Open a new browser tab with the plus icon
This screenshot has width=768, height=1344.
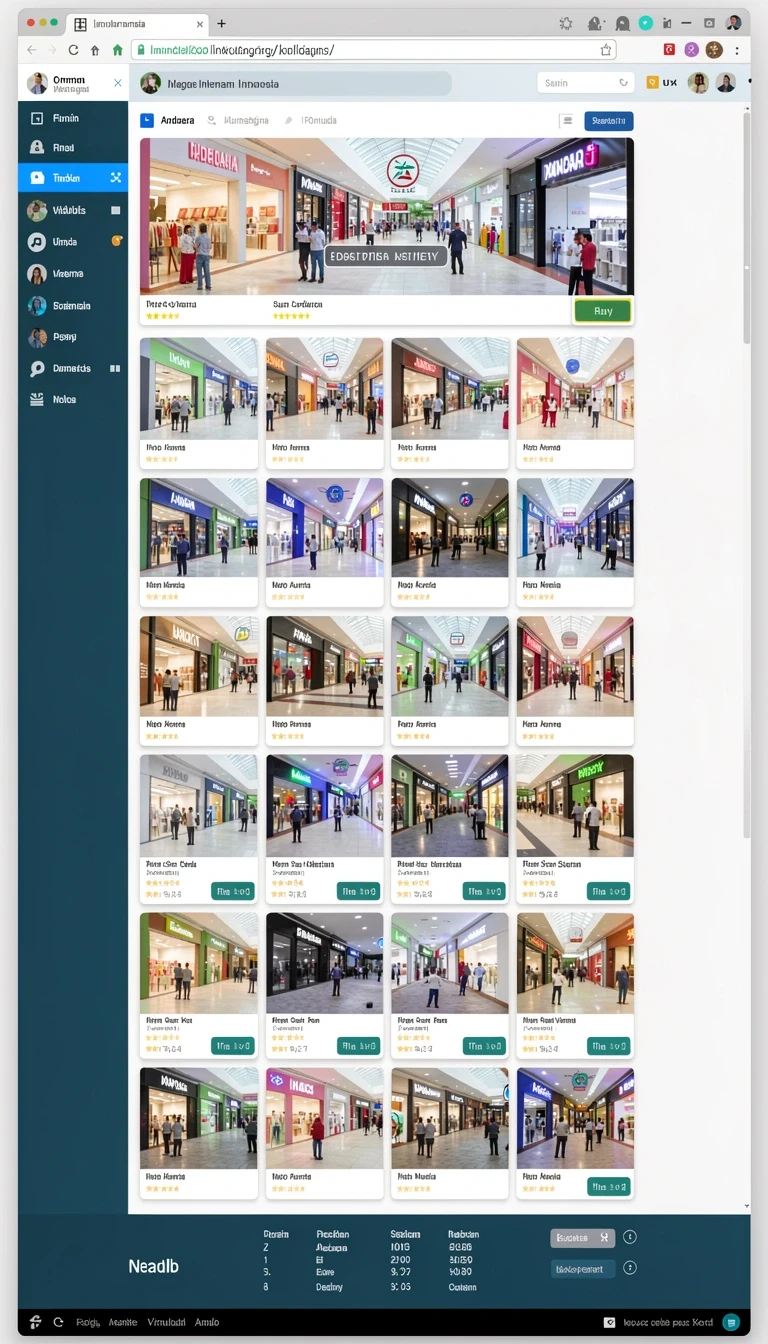coord(221,23)
